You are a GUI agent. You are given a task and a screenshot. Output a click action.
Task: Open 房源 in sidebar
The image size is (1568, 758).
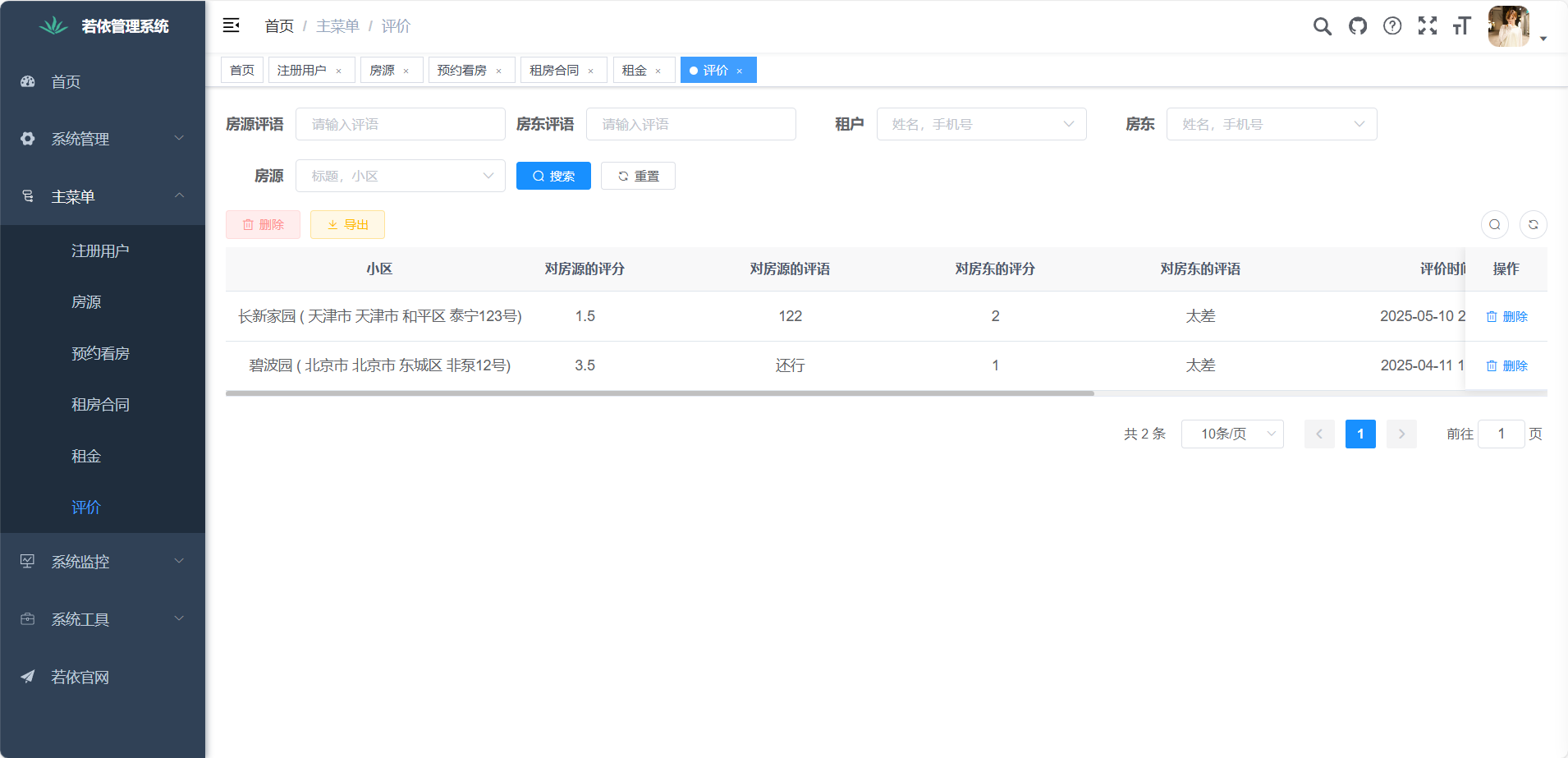pos(103,301)
